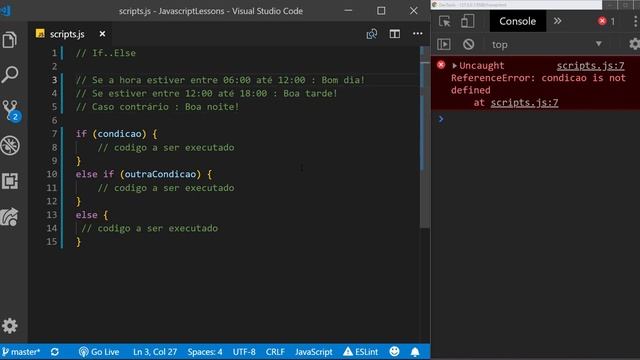Clear the console in DevTools

pos(468,44)
